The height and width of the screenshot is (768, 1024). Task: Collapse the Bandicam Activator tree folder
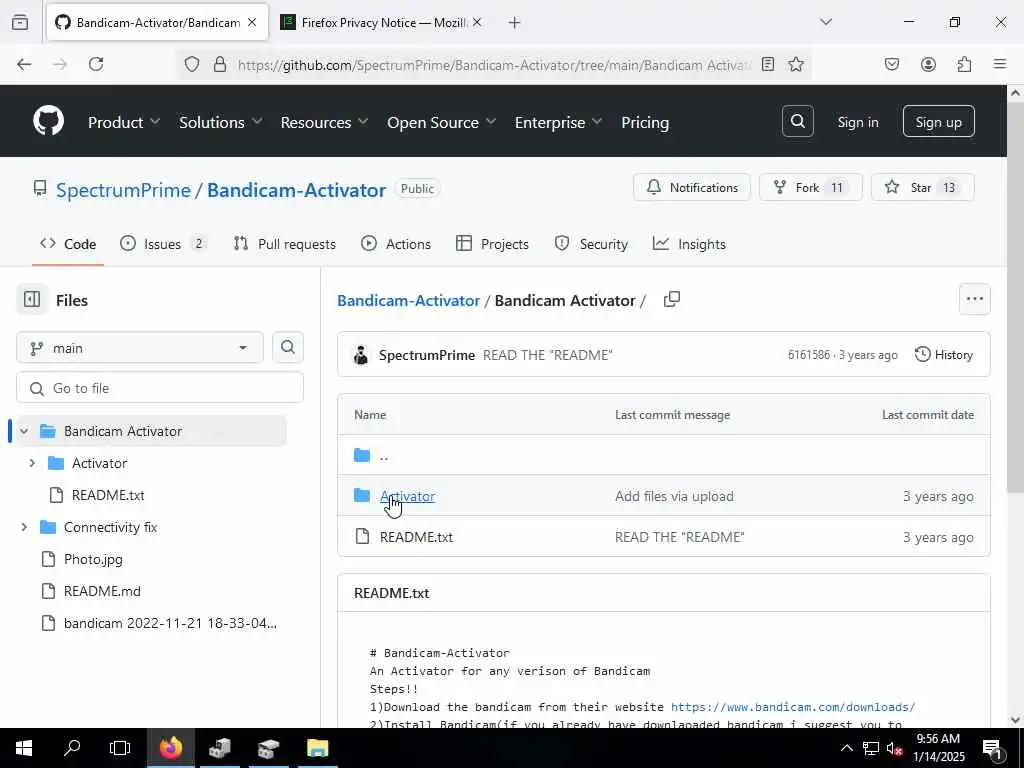coord(24,431)
